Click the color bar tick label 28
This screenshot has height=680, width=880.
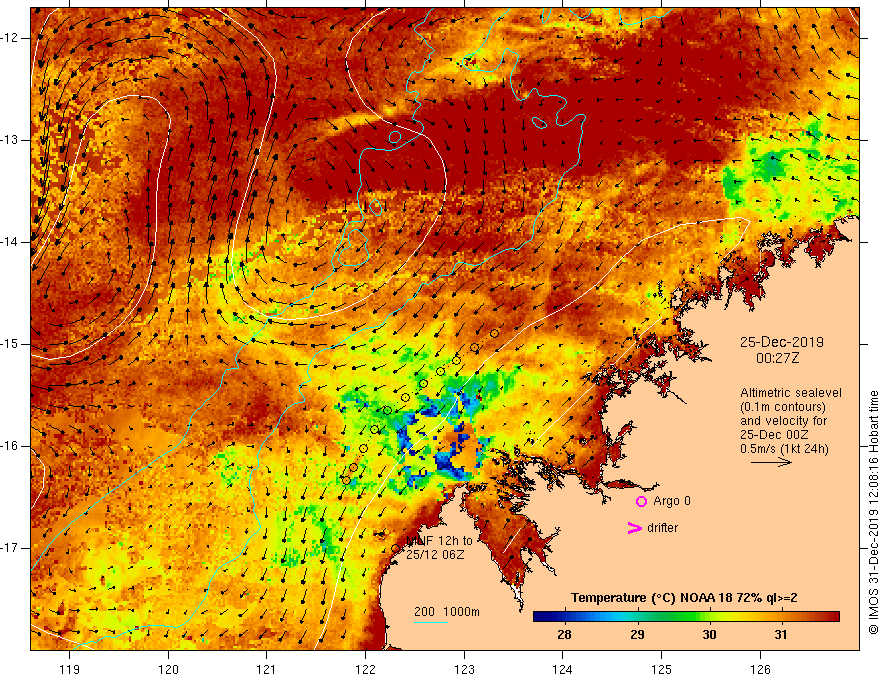pos(565,635)
